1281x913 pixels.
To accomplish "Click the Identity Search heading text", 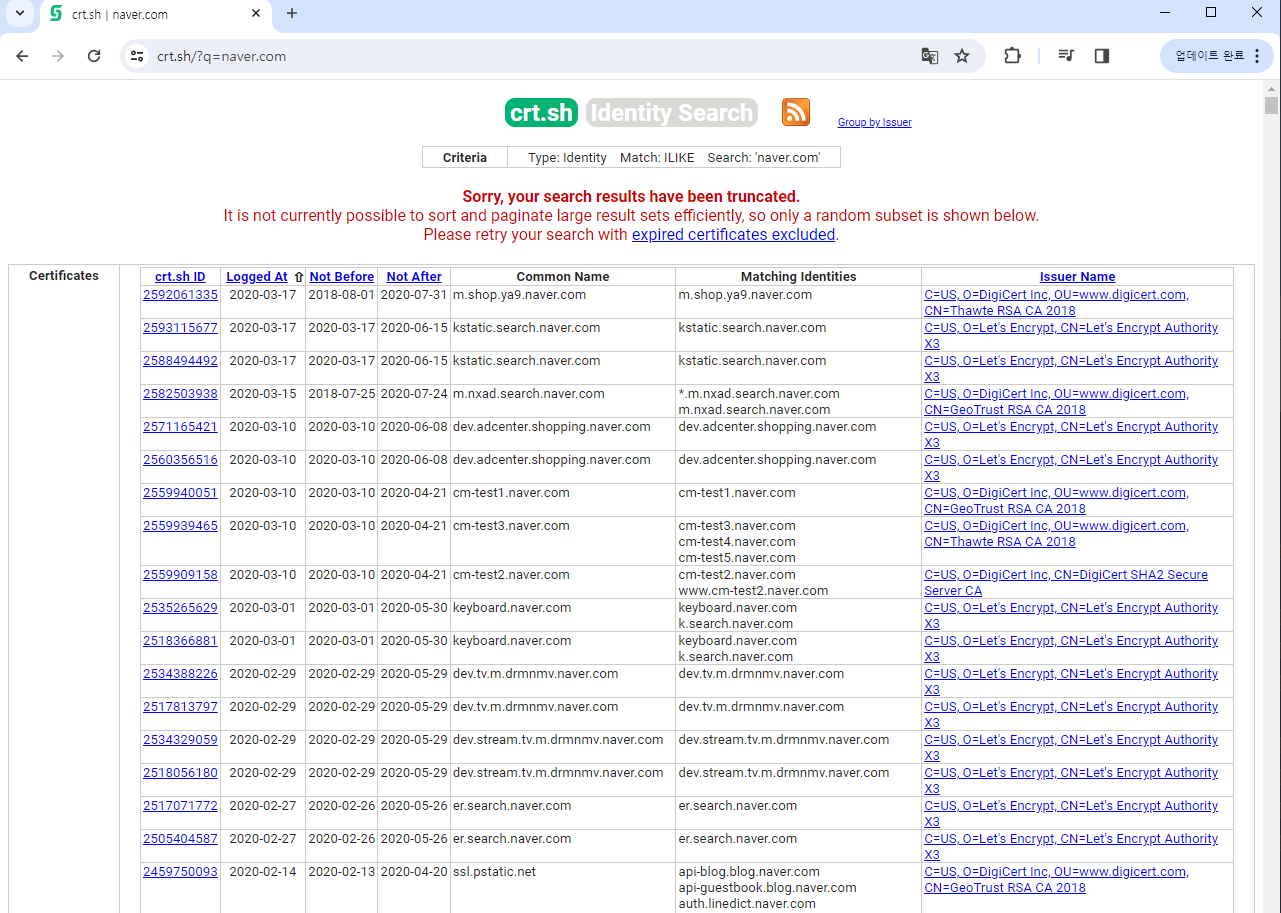I will (x=672, y=113).
